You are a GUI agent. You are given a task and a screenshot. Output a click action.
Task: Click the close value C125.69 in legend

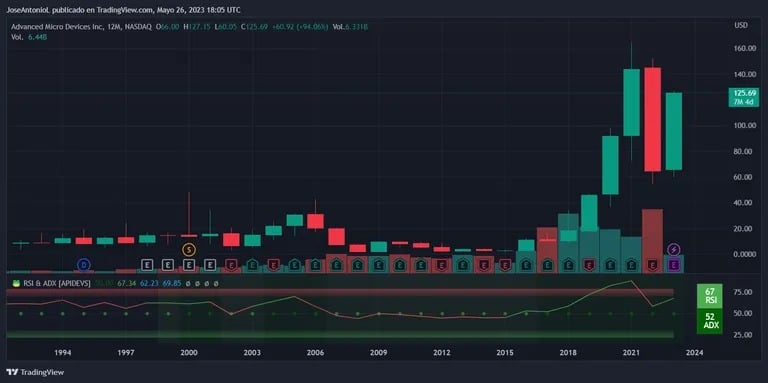pyautogui.click(x=254, y=26)
